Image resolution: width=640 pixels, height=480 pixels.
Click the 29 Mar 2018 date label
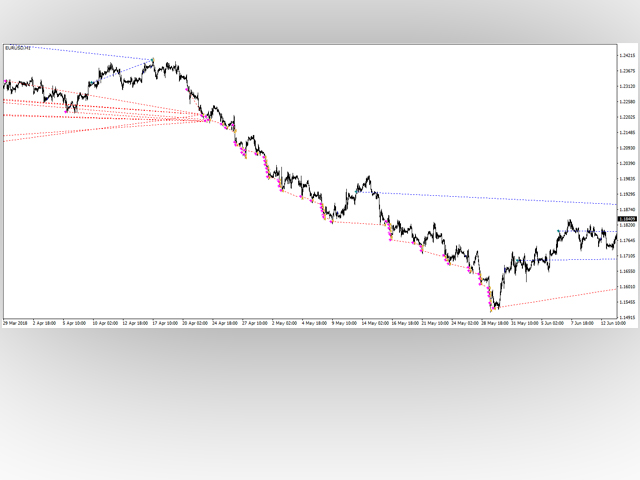15,323
